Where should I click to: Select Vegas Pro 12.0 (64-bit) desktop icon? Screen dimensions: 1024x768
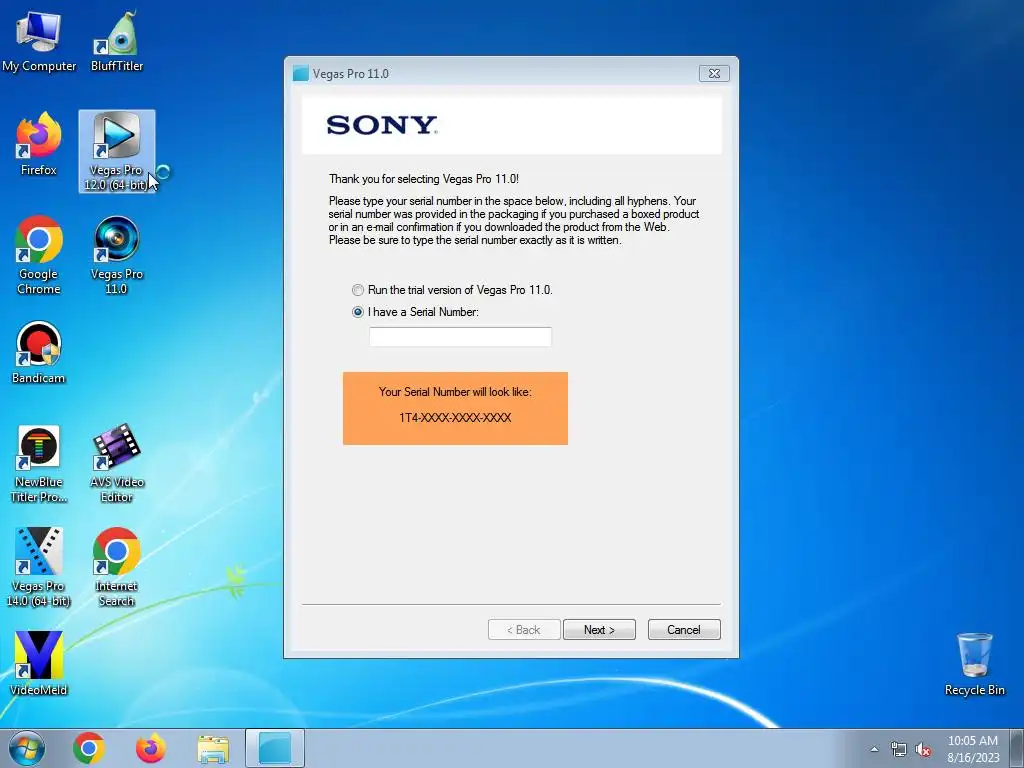(x=117, y=152)
